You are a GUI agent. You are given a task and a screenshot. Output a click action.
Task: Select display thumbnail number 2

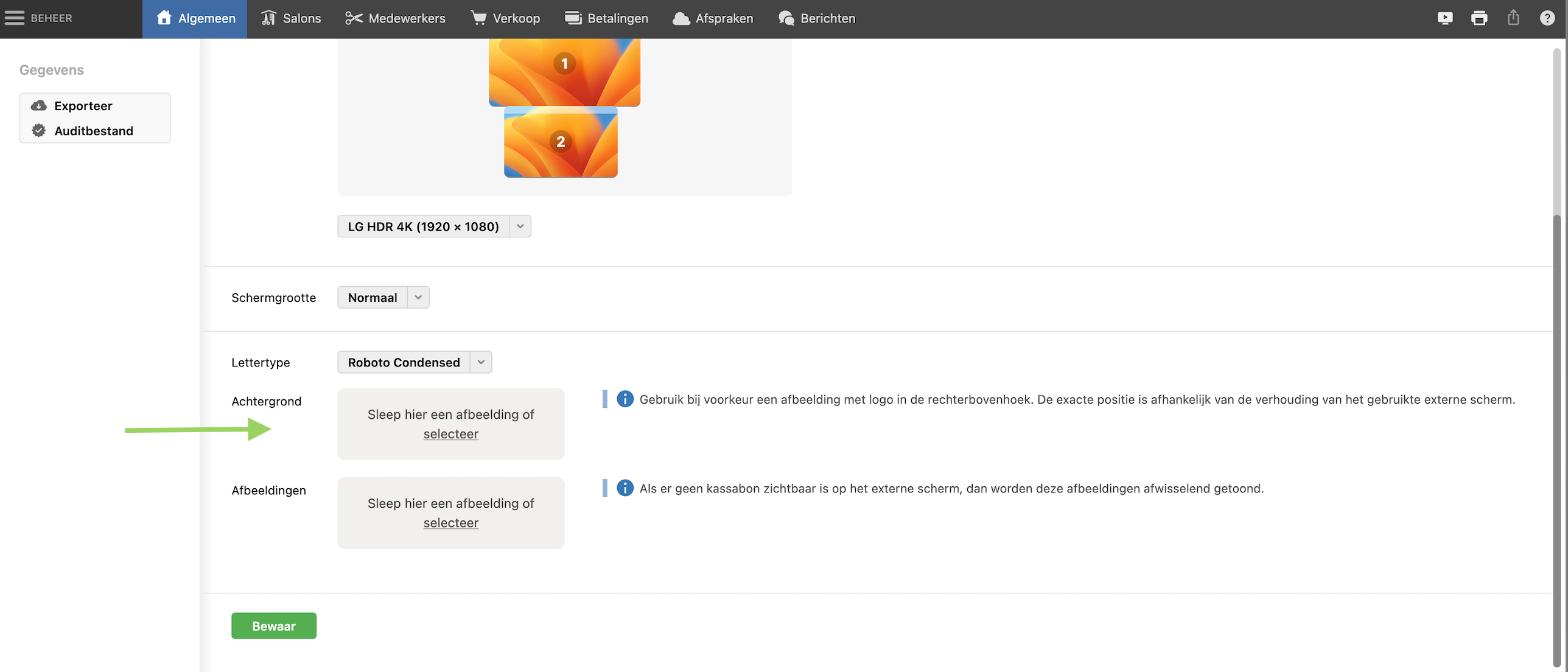coord(560,142)
